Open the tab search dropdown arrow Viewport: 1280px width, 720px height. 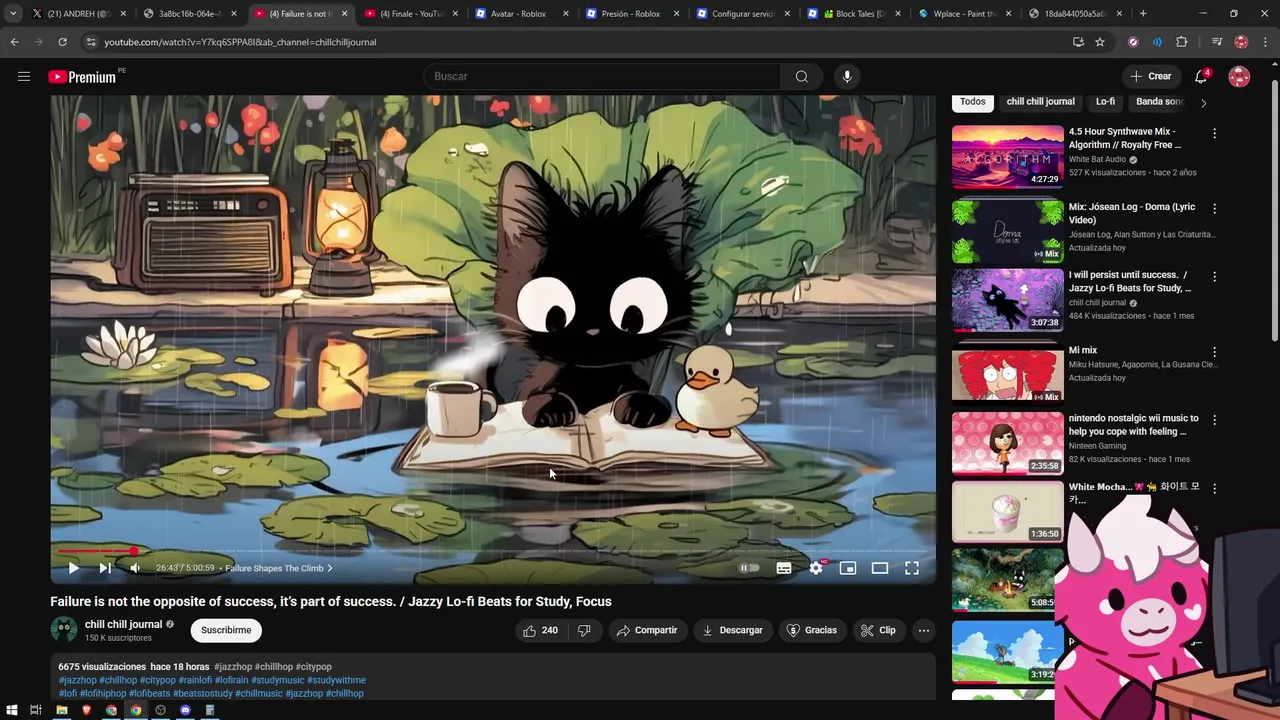click(x=12, y=14)
